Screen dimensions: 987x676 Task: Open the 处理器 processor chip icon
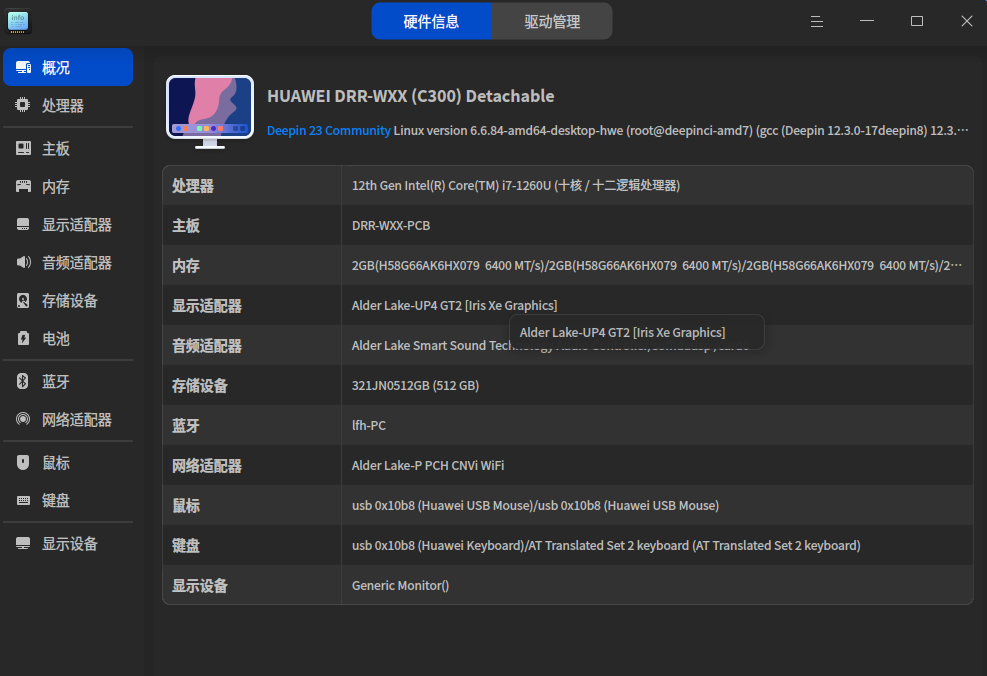[x=23, y=105]
